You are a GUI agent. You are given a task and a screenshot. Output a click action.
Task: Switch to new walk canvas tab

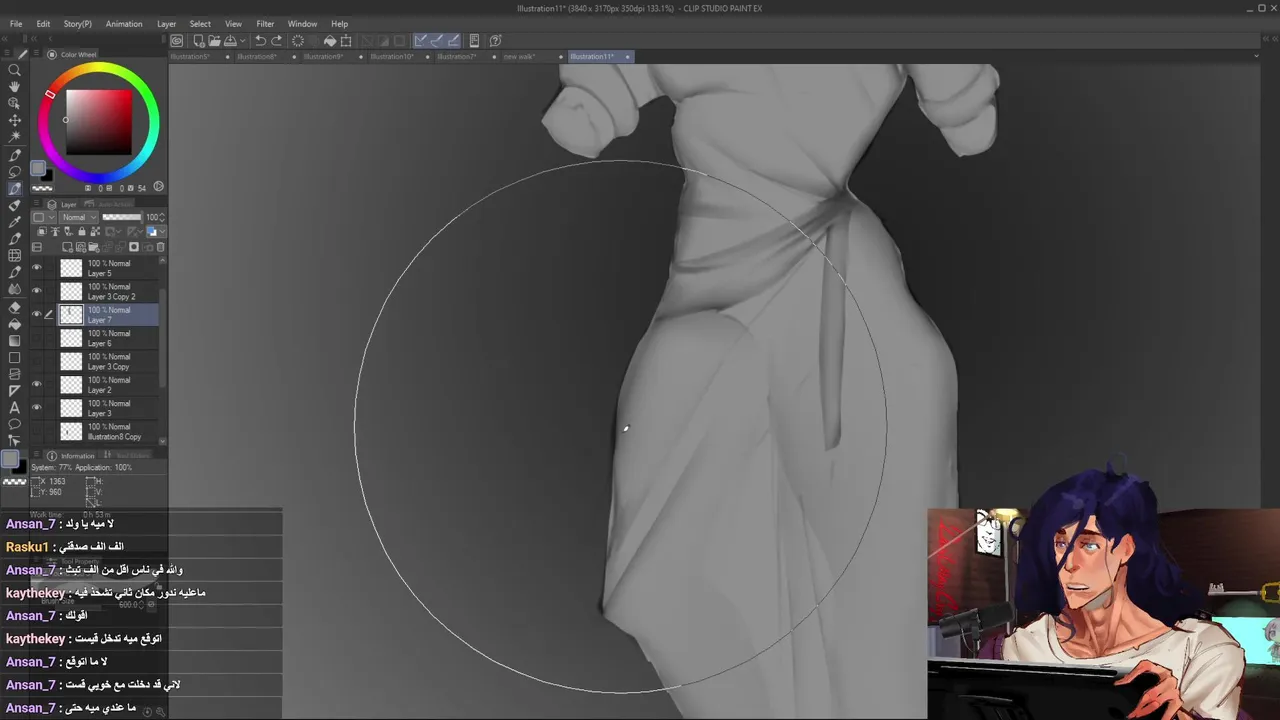tap(519, 57)
